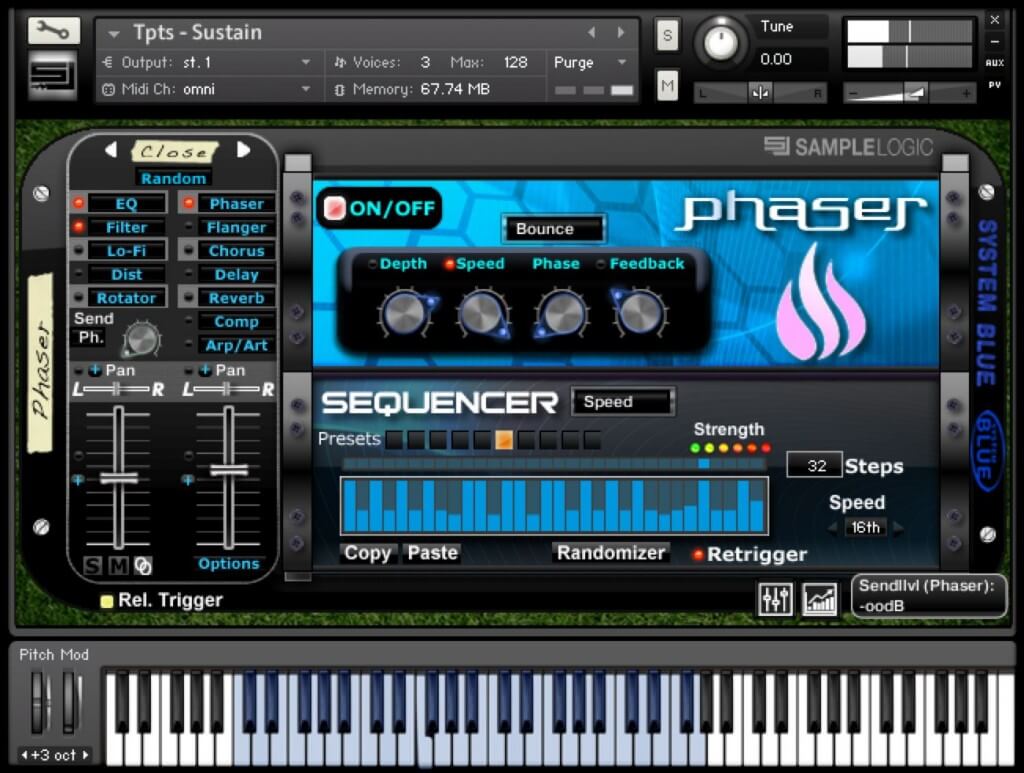Adjust the left channel volume fader

[118, 479]
